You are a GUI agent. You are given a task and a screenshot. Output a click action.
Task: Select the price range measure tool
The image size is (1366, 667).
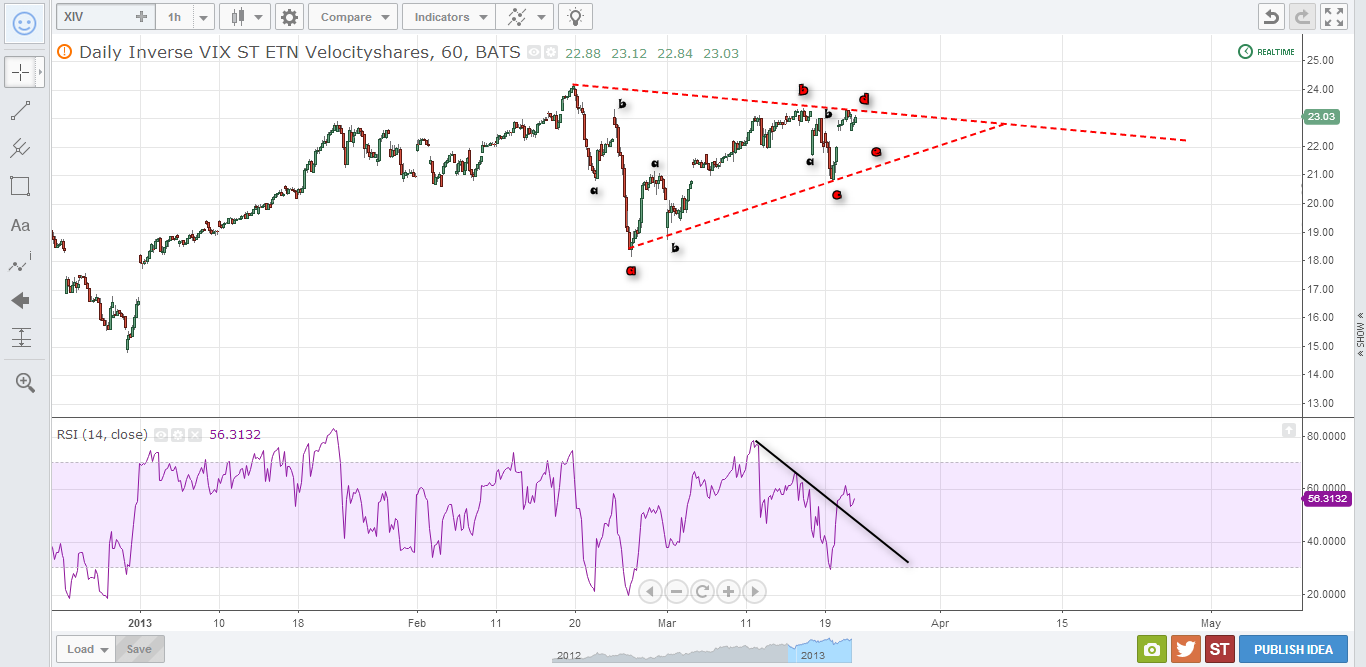[x=20, y=338]
